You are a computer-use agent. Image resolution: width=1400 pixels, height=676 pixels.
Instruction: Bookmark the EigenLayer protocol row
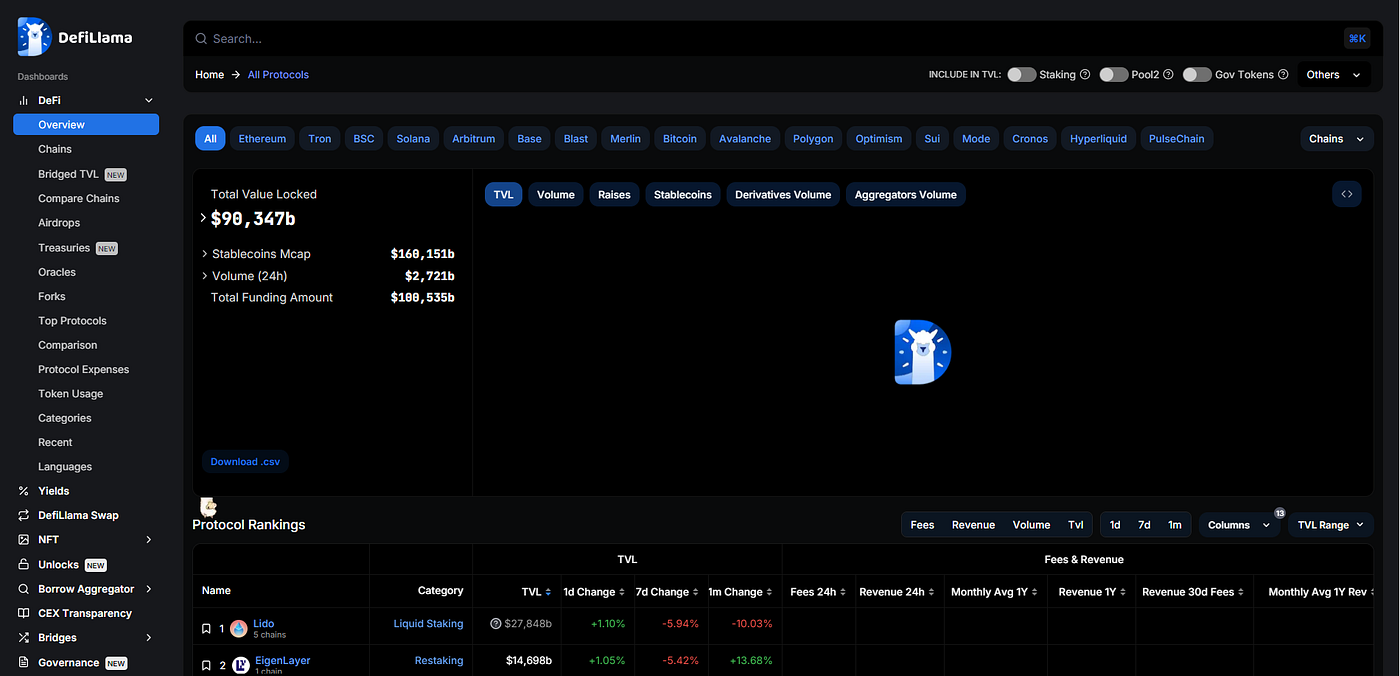[x=206, y=665]
